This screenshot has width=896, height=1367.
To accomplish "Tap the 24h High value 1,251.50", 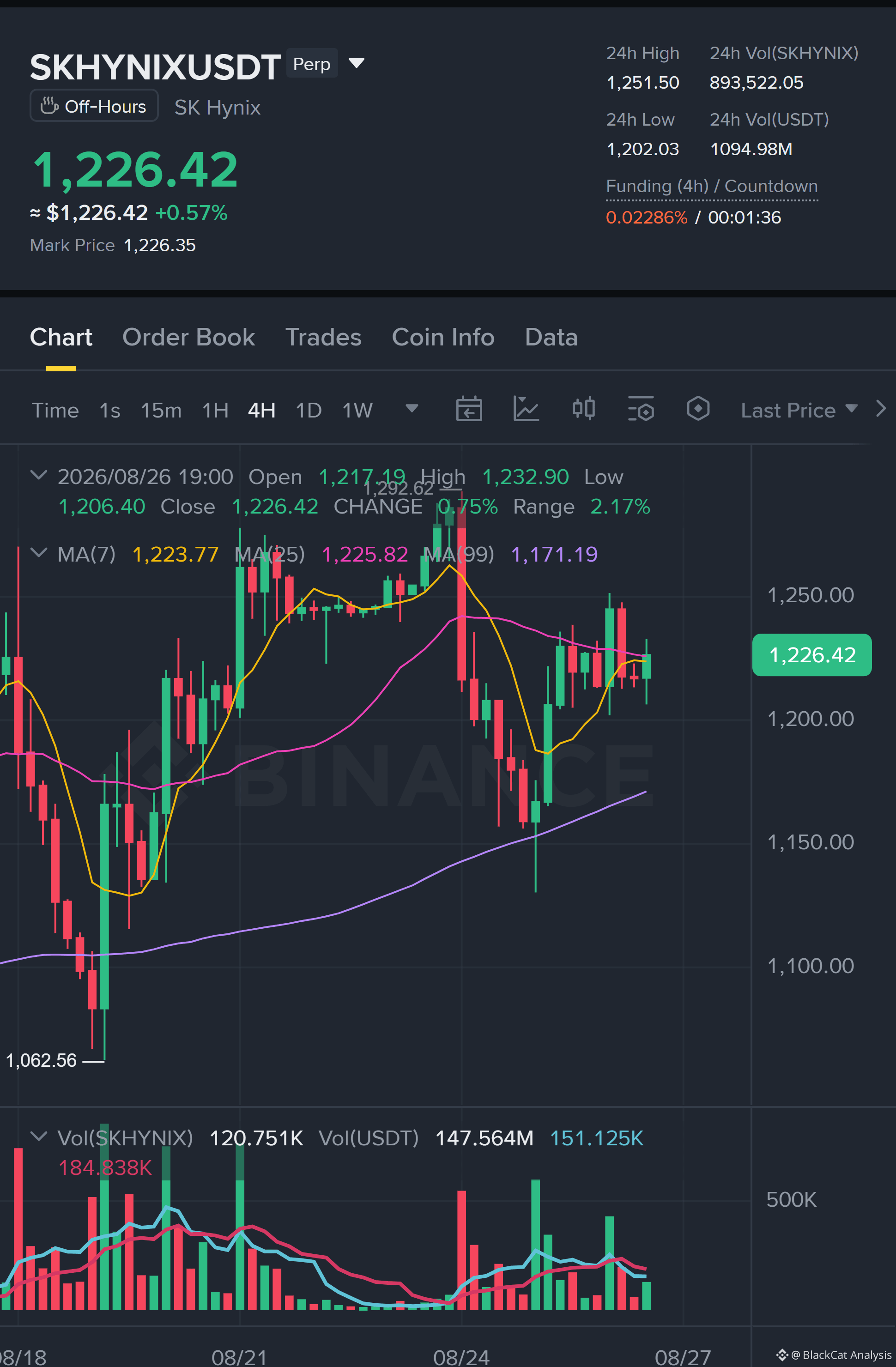I will point(643,83).
